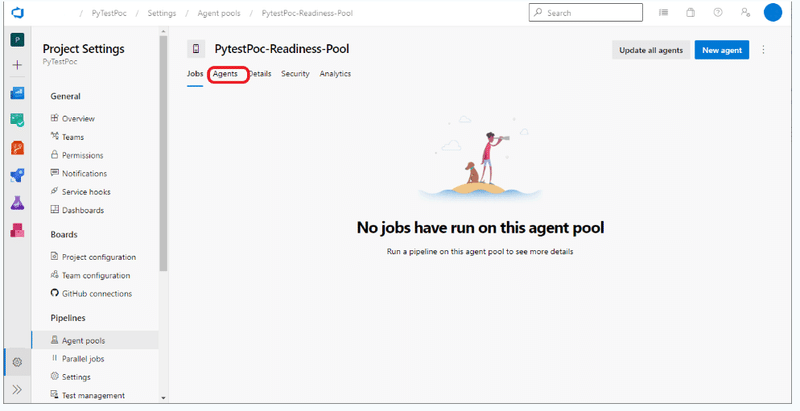Switch to the Details tab

click(260, 73)
